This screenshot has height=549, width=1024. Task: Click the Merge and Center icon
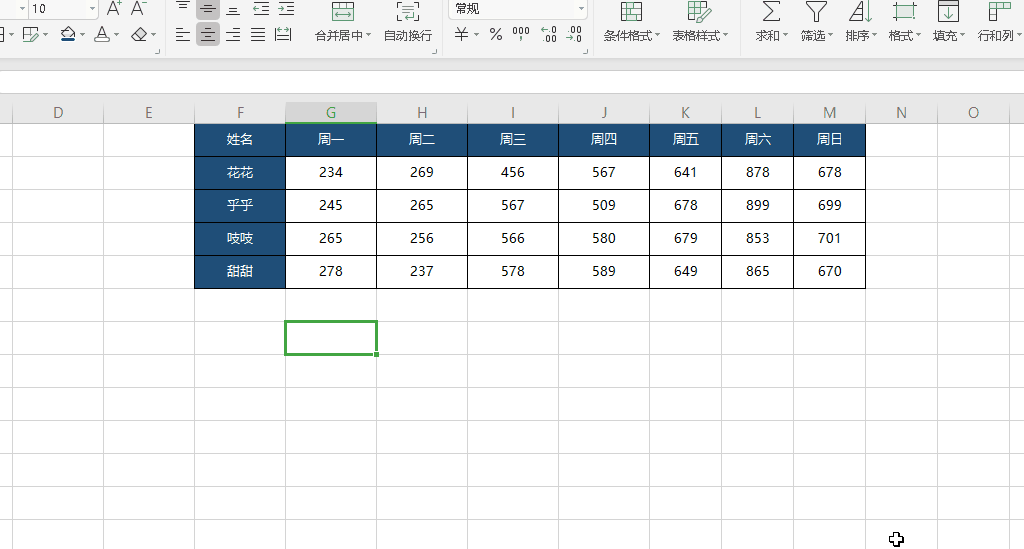click(x=343, y=12)
